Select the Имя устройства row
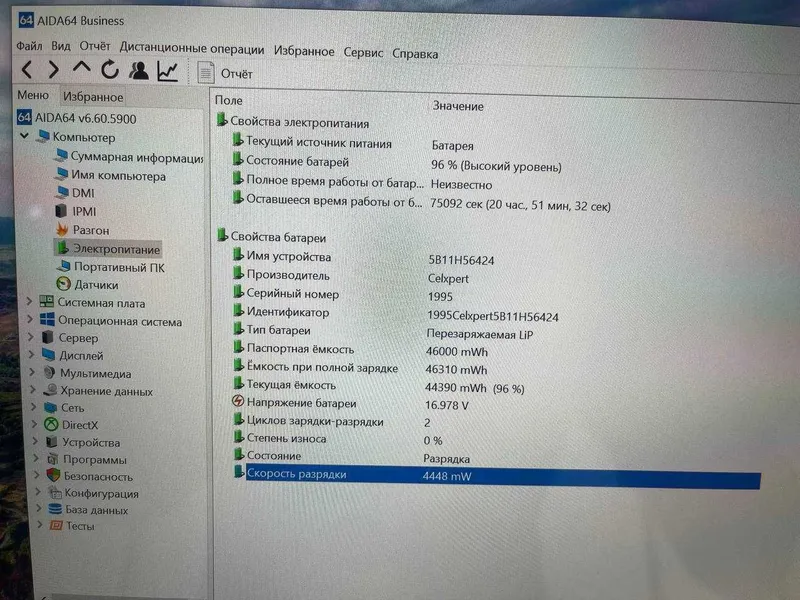Image resolution: width=800 pixels, height=600 pixels. [363, 258]
